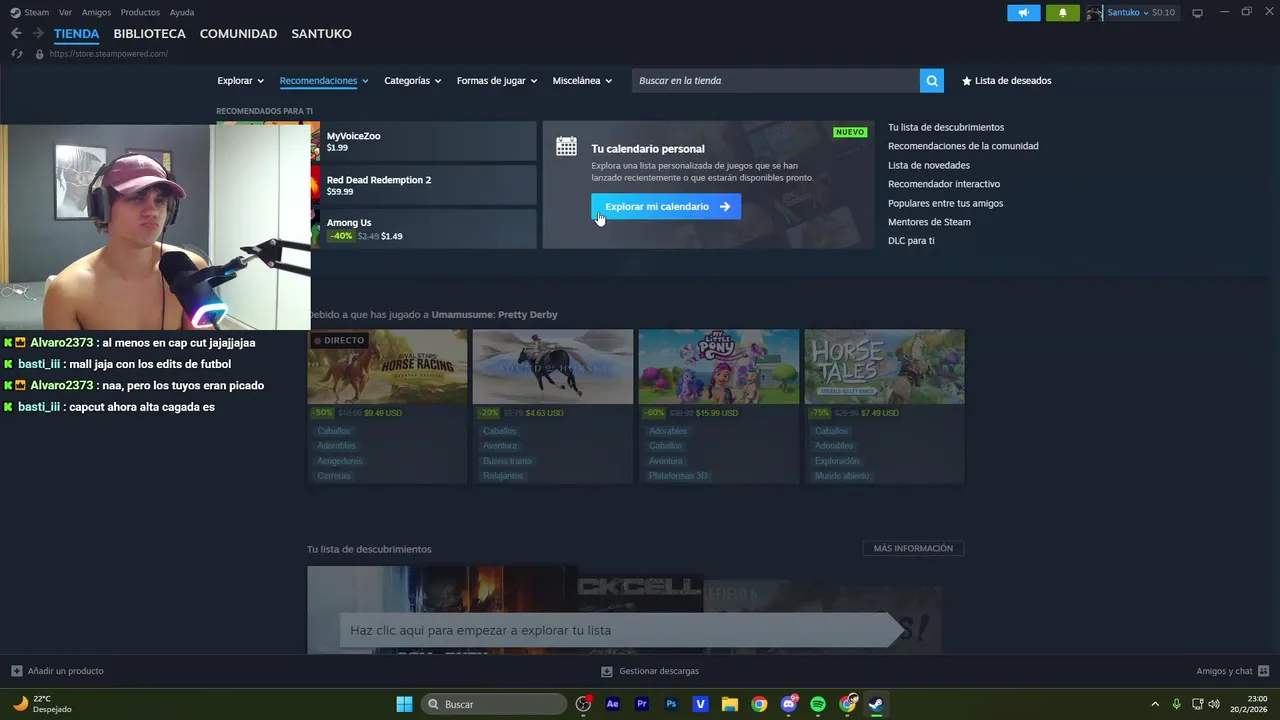The height and width of the screenshot is (720, 1280).
Task: Go back with the left arrow
Action: point(16,33)
